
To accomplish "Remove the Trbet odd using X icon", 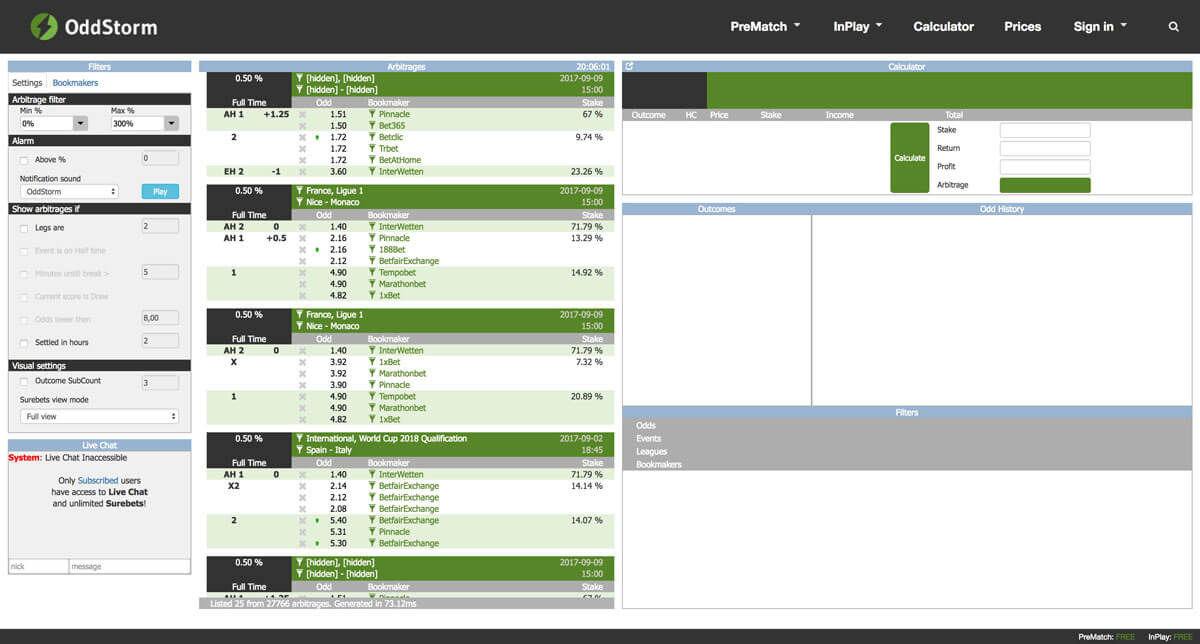I will (302, 149).
